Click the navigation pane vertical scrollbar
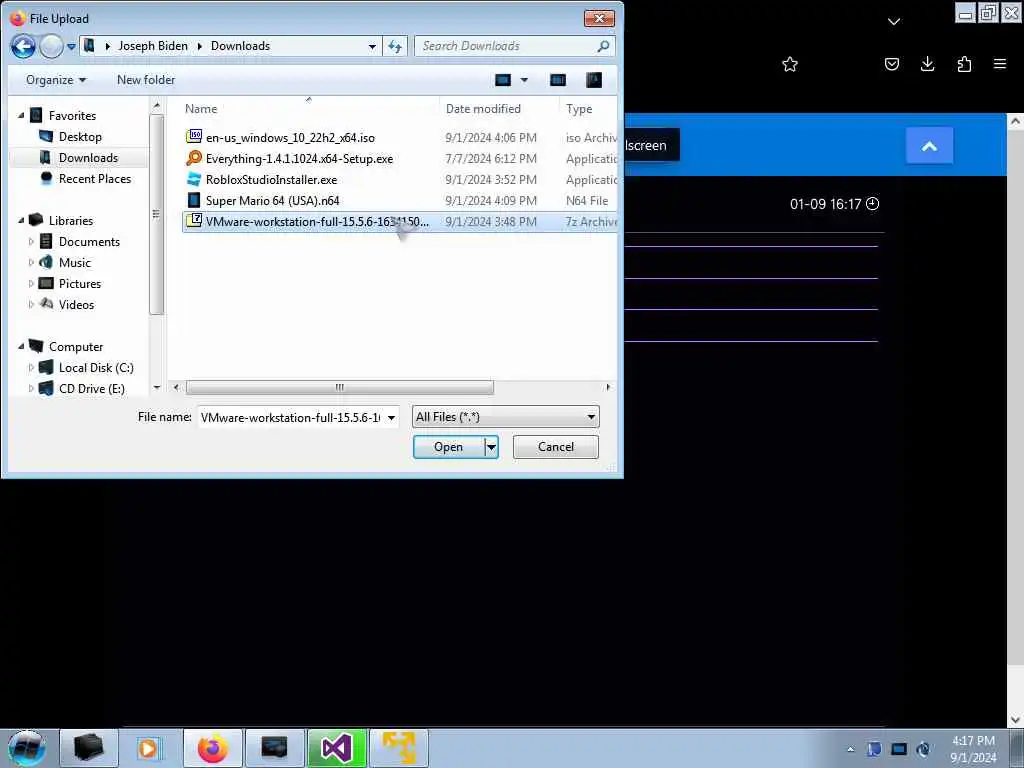This screenshot has width=1024, height=768. (156, 214)
